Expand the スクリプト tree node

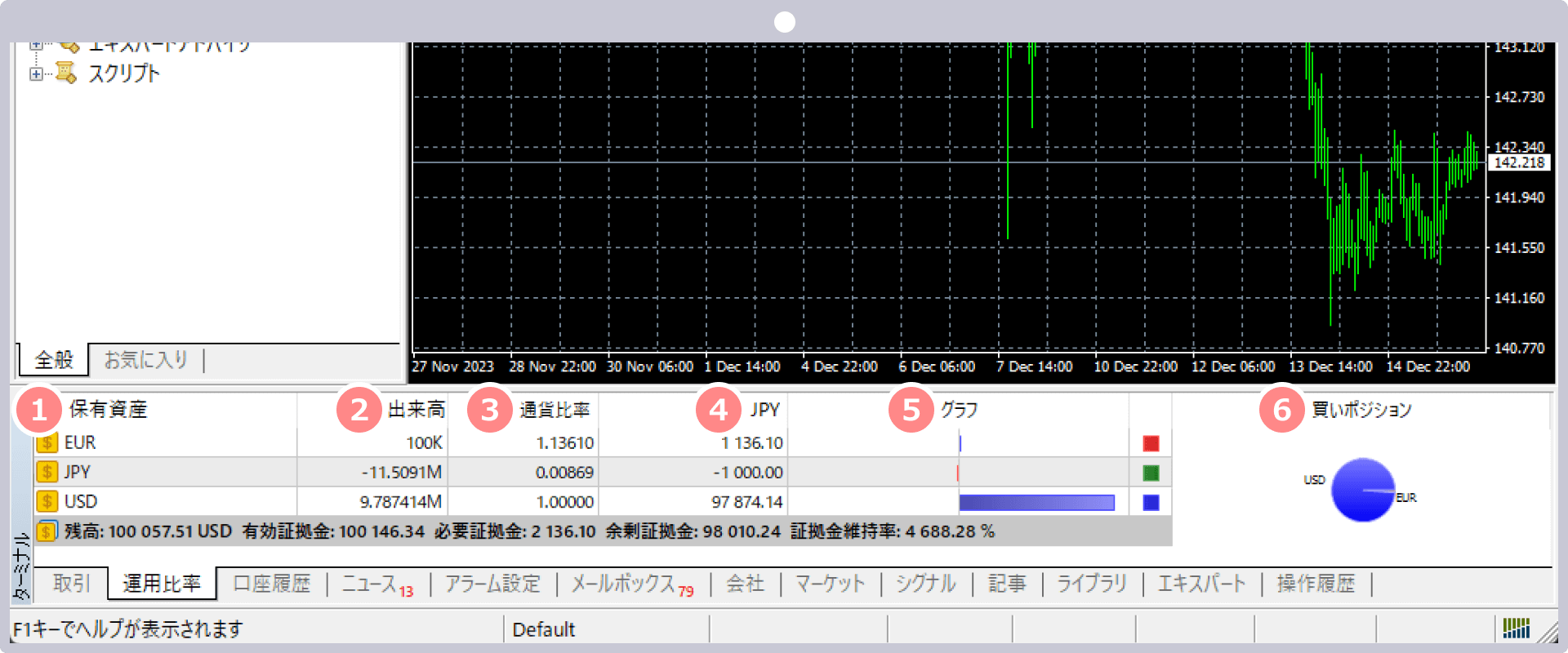pos(36,73)
